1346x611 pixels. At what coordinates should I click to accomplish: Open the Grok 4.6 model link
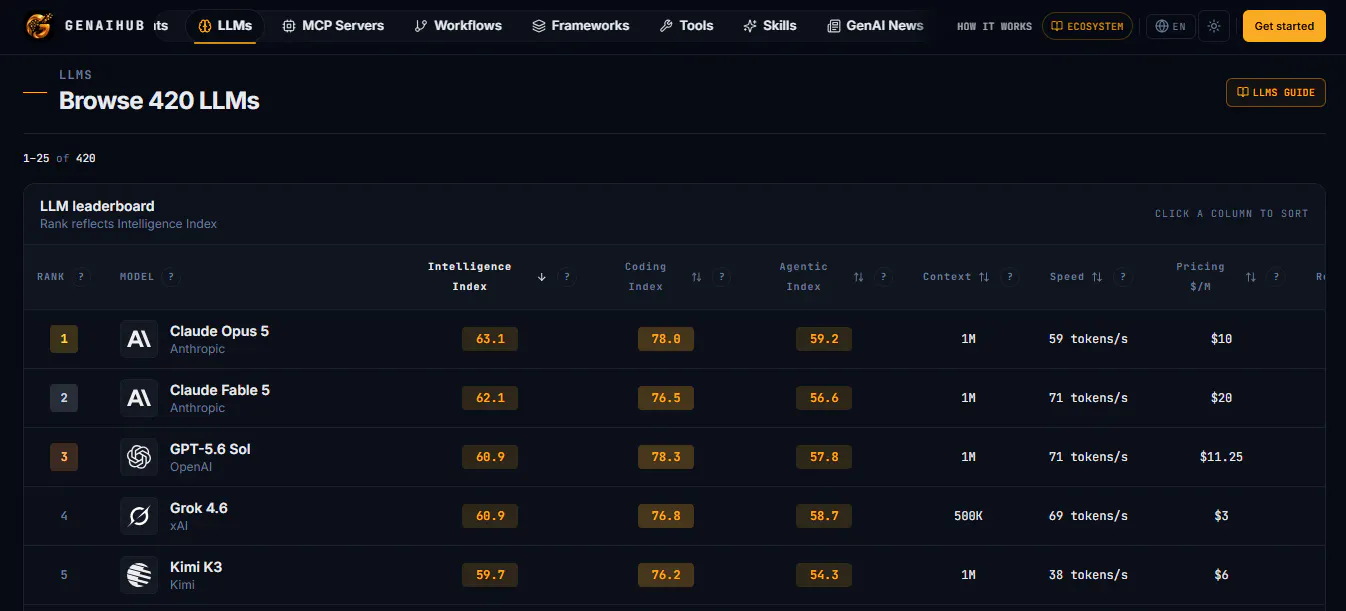click(199, 508)
